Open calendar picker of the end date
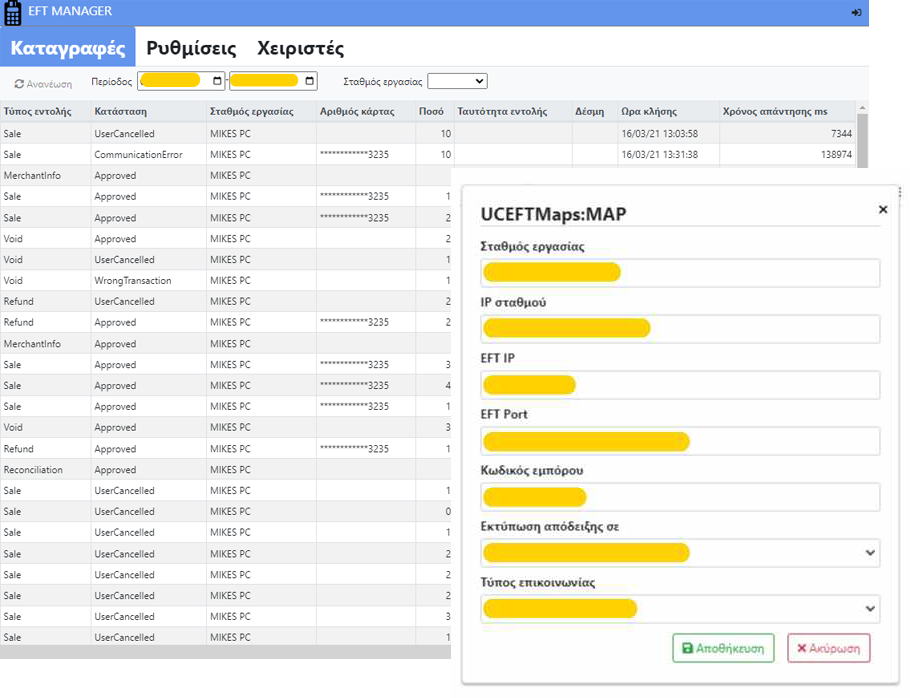 pyautogui.click(x=310, y=81)
